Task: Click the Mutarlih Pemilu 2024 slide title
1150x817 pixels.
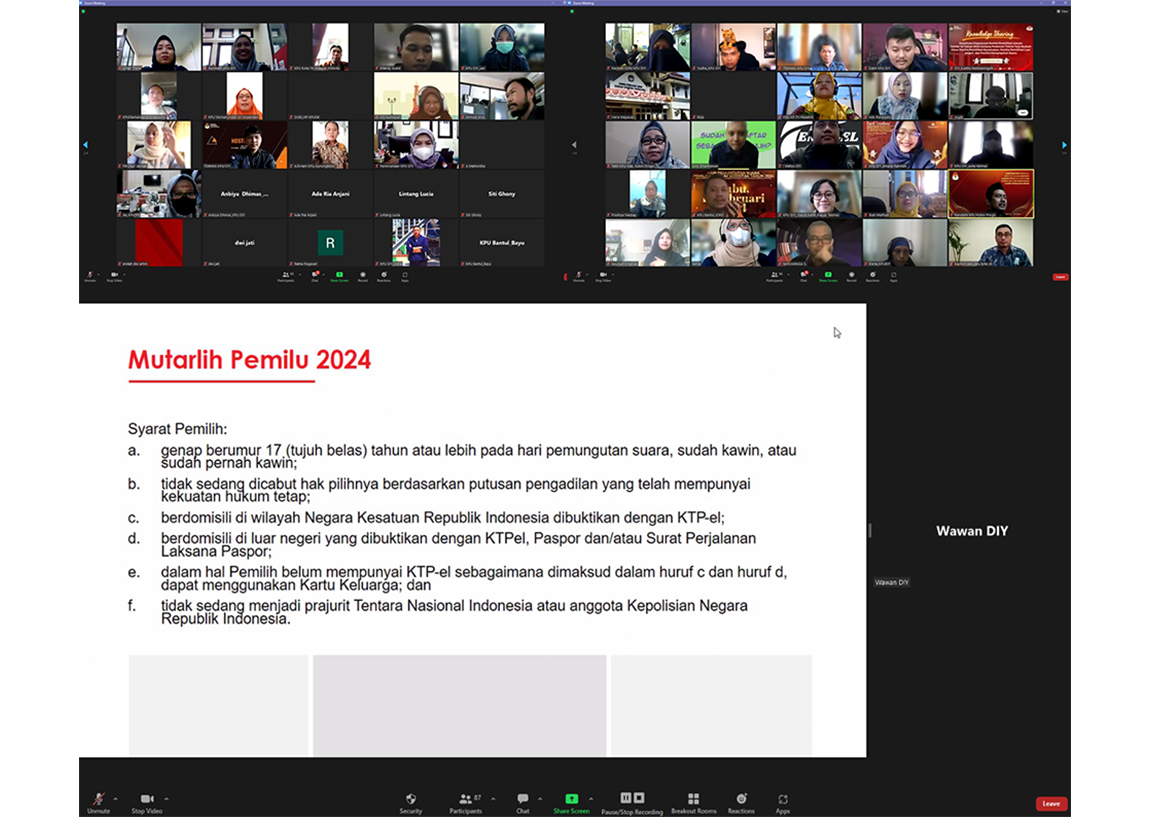Action: click(x=249, y=360)
